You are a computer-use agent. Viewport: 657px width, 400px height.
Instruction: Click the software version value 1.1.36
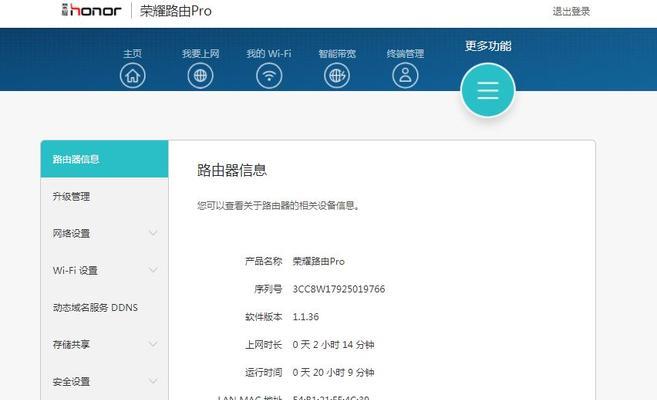click(305, 317)
